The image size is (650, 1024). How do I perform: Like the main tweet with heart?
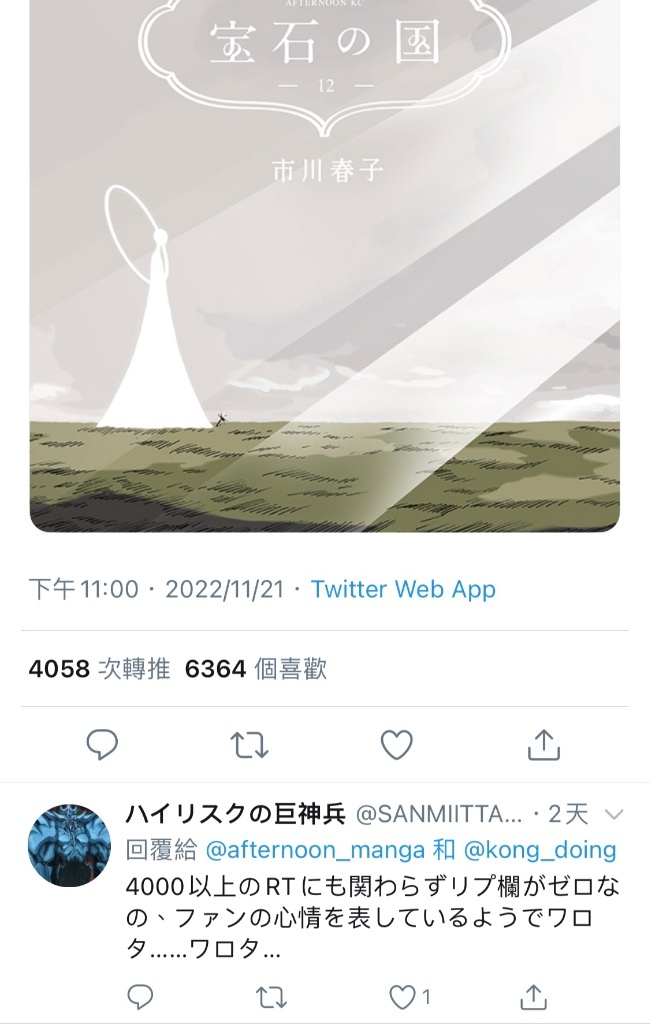click(397, 744)
